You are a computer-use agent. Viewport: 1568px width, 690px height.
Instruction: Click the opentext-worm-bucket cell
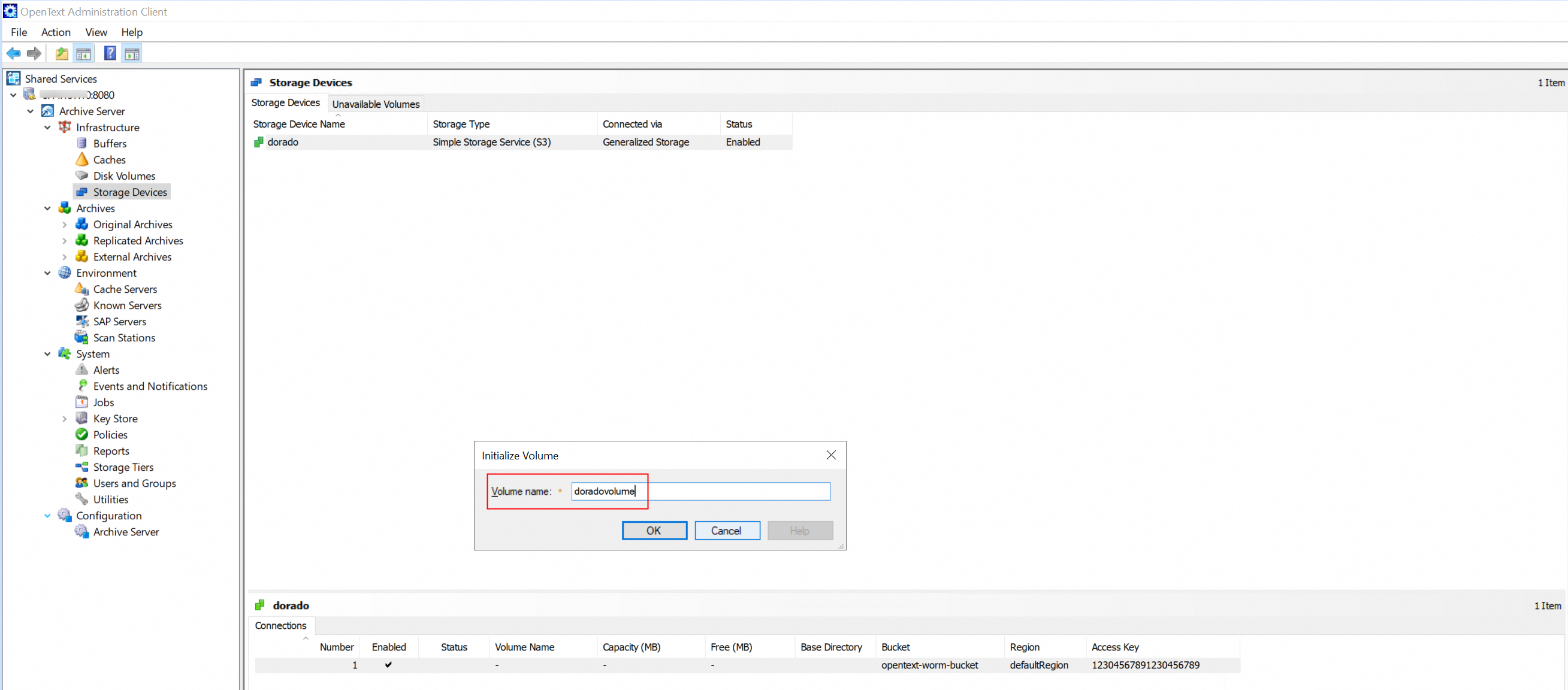(929, 665)
